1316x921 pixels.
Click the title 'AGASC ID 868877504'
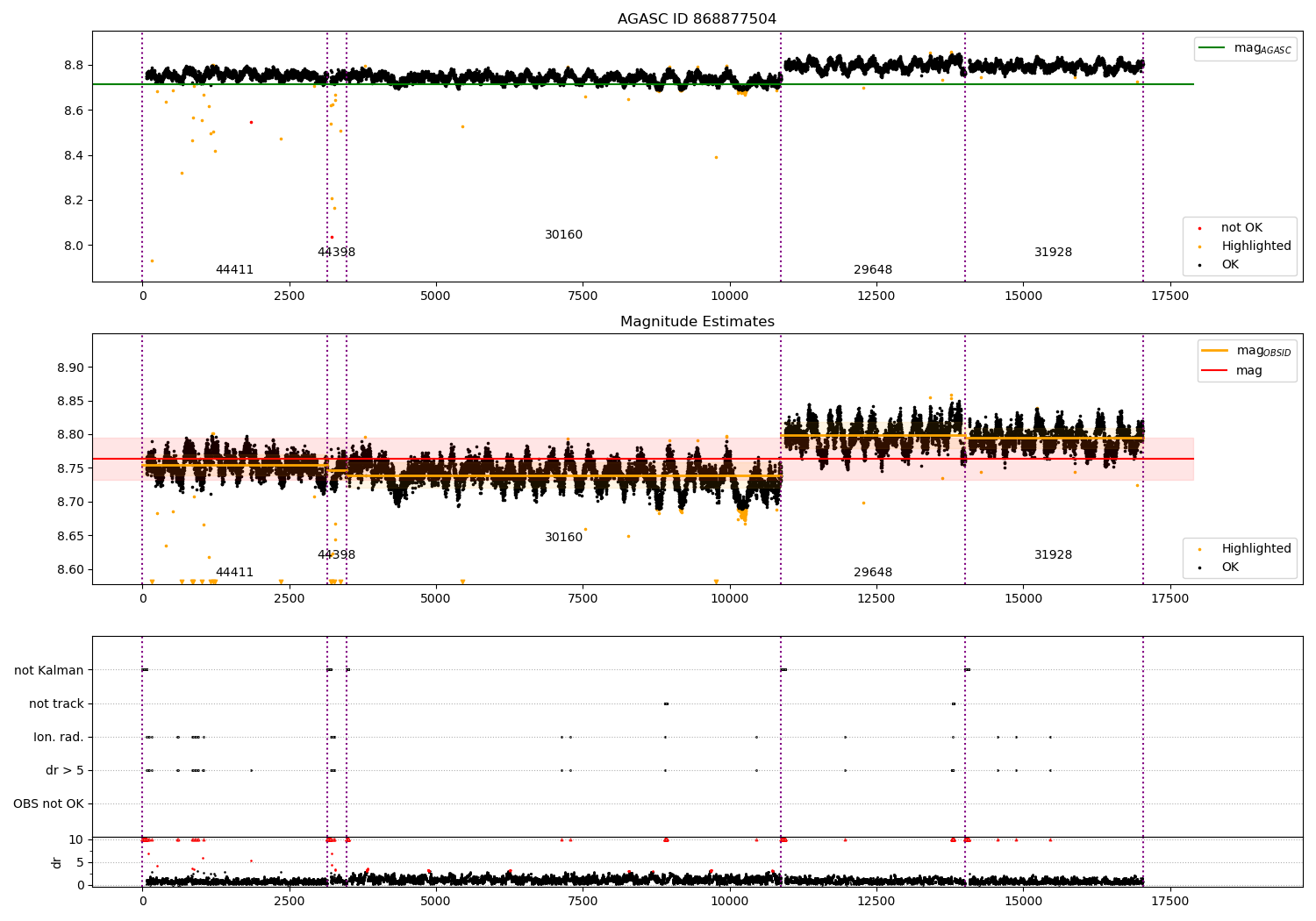pyautogui.click(x=697, y=18)
